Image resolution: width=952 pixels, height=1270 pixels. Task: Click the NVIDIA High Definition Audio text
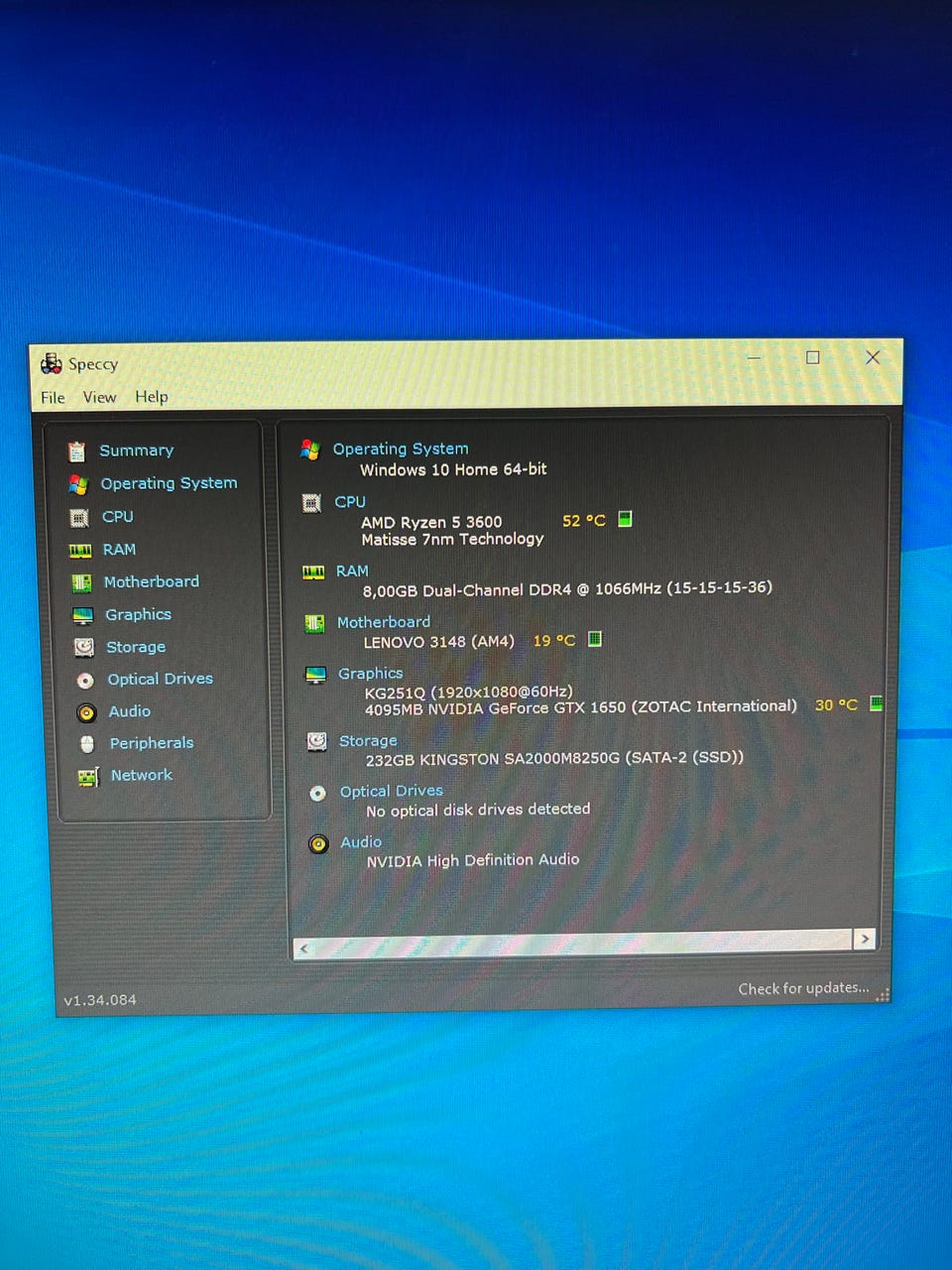473,860
